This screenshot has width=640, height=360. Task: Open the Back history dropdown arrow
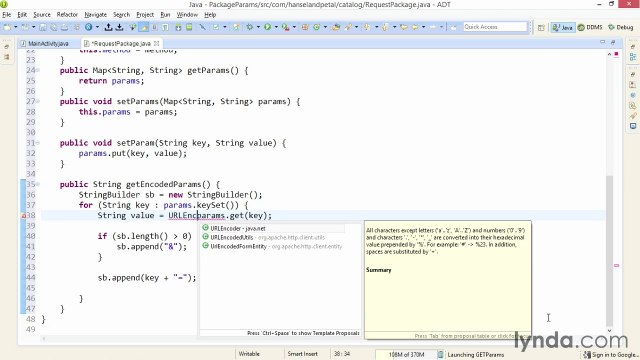[x=423, y=27]
